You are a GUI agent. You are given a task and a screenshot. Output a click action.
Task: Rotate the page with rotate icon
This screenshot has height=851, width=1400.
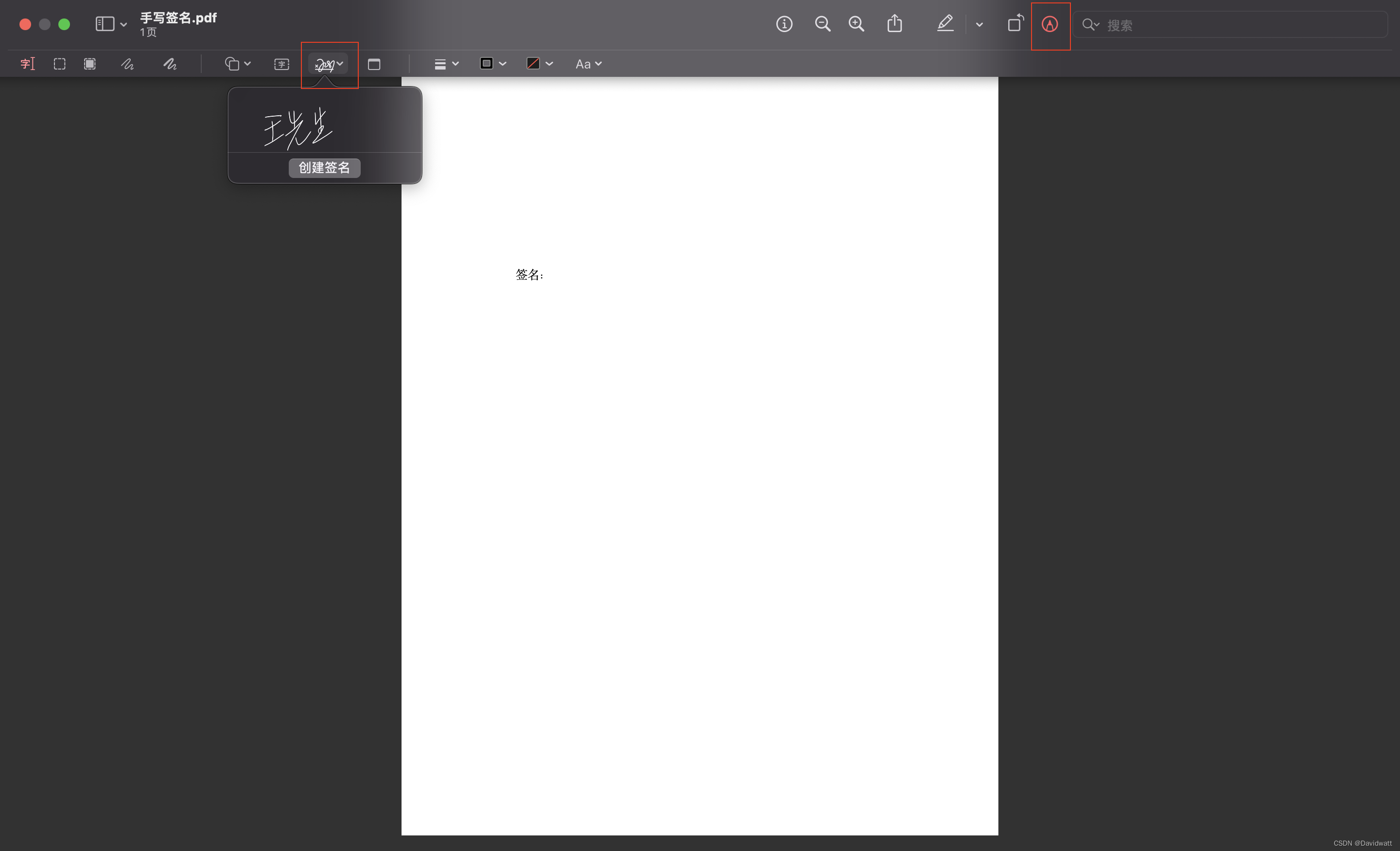(1015, 24)
